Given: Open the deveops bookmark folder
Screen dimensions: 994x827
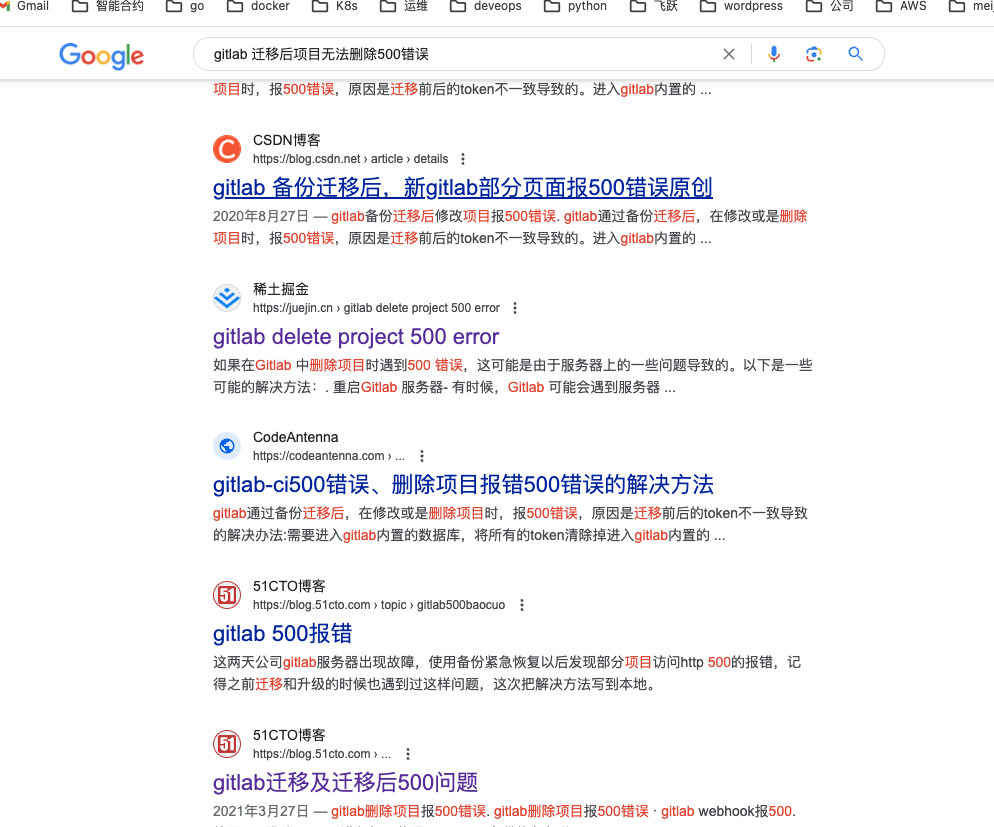Looking at the screenshot, I should coord(486,6).
